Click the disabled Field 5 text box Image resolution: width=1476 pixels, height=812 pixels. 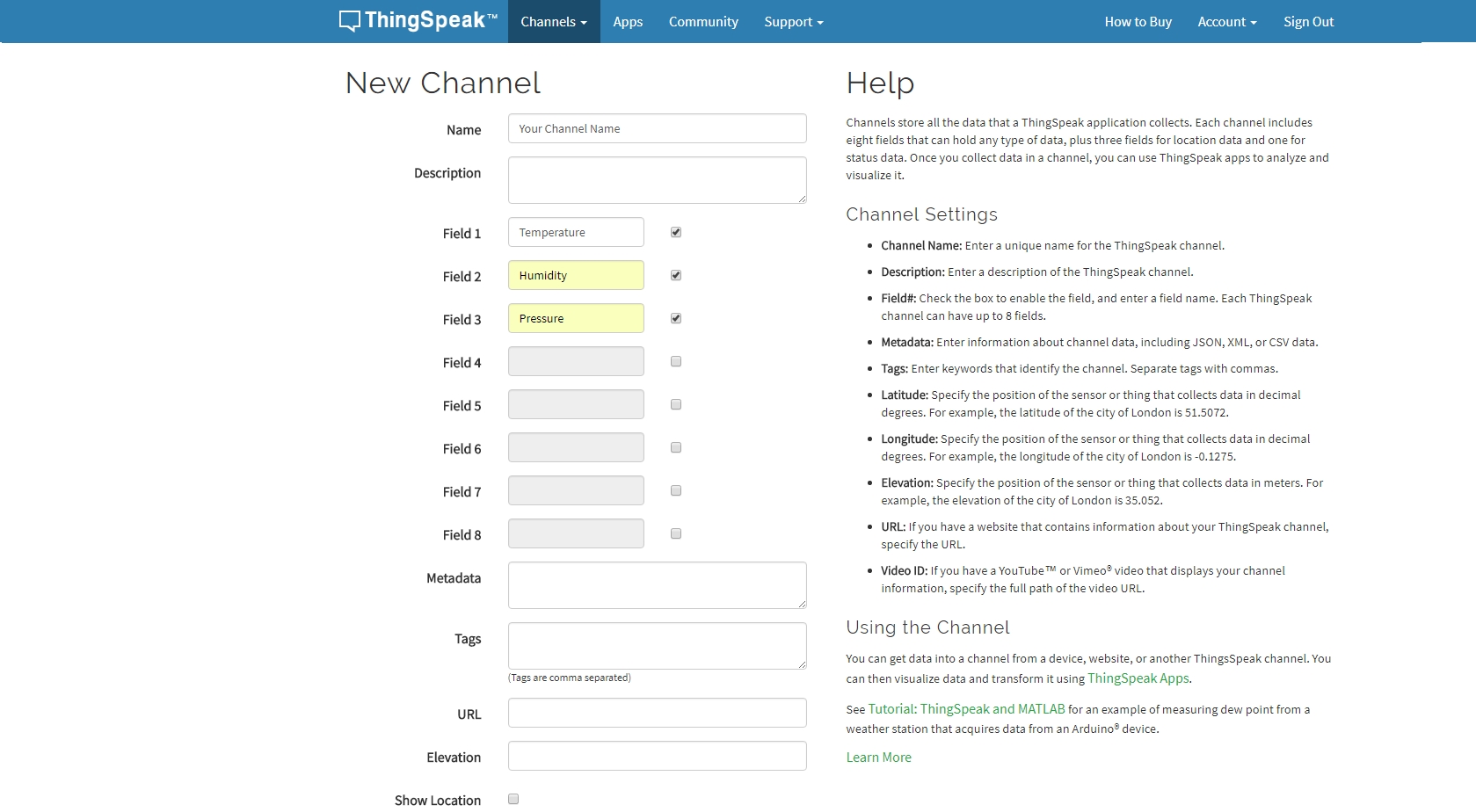pyautogui.click(x=576, y=404)
